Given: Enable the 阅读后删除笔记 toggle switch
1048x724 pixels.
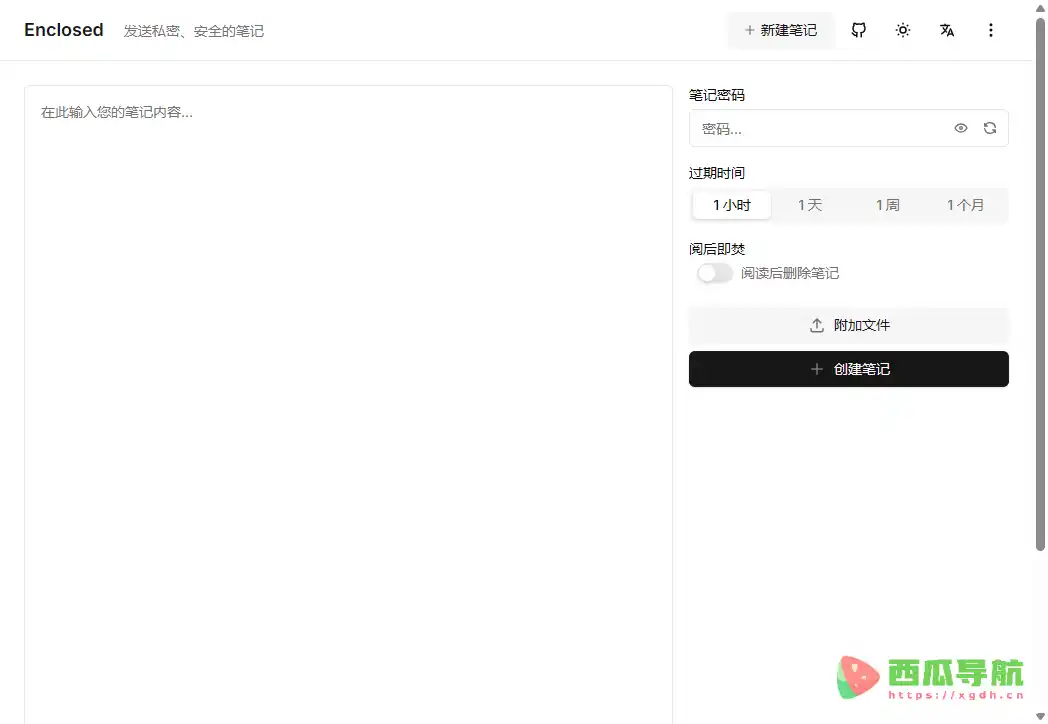Looking at the screenshot, I should click(x=714, y=273).
